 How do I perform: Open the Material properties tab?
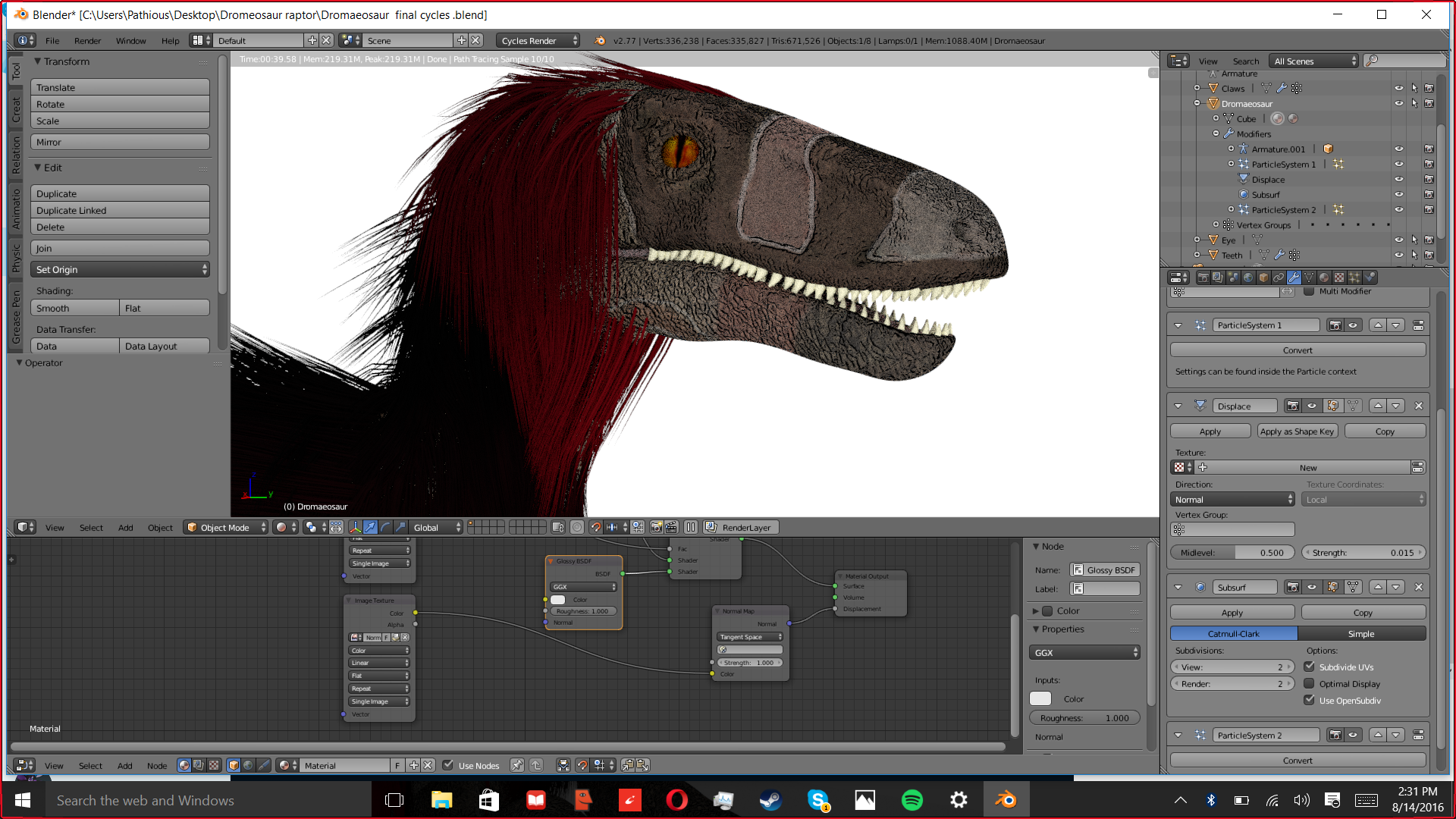[x=1324, y=278]
